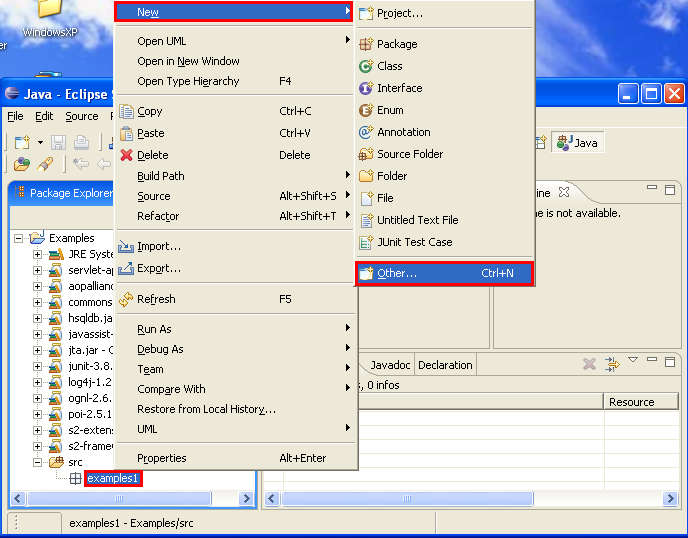This screenshot has height=538, width=688.
Task: Click the Resource column header
Action: tap(631, 402)
